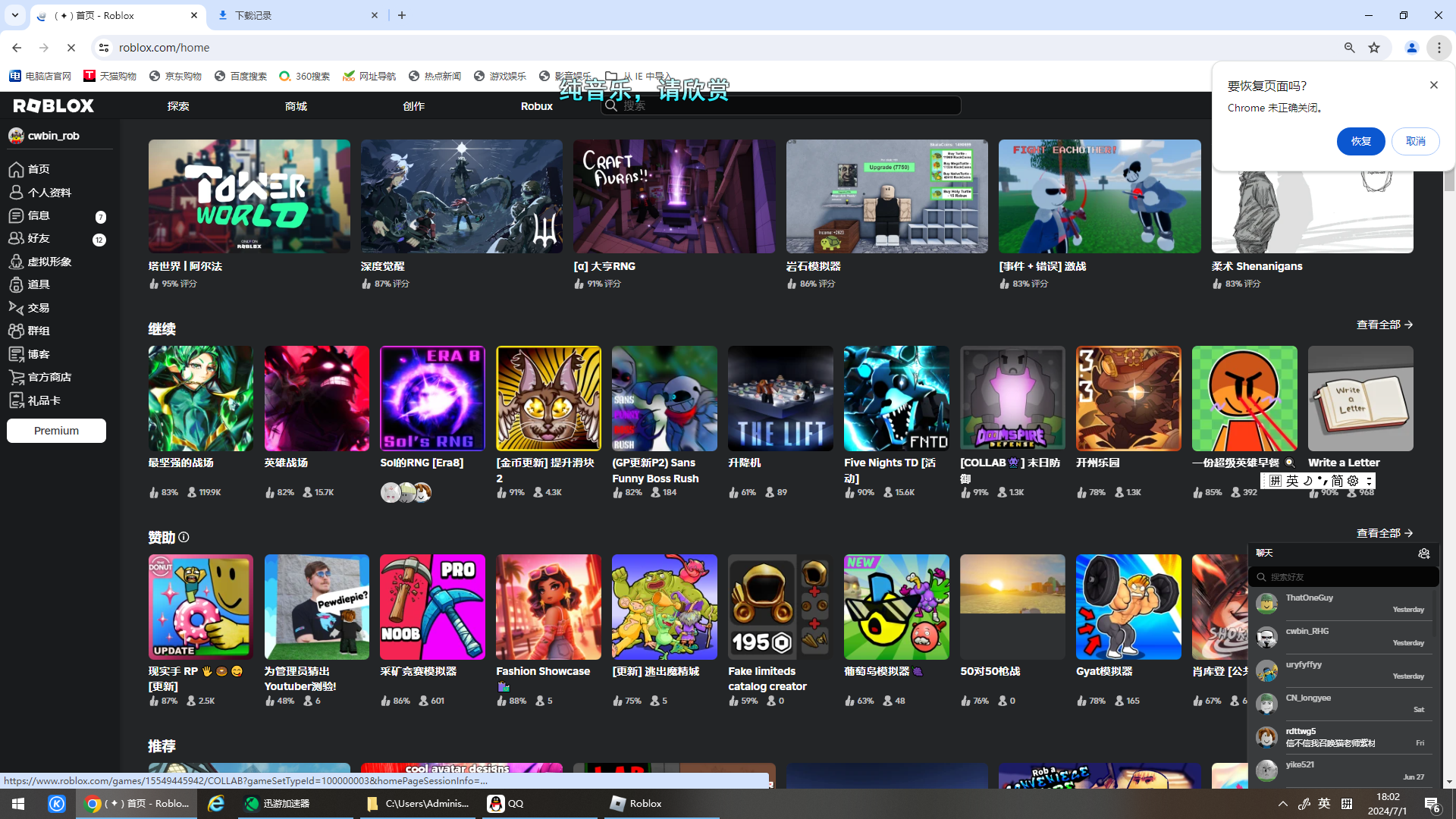Open the Windows notification center
This screenshot has width=1456, height=819.
(x=1432, y=804)
